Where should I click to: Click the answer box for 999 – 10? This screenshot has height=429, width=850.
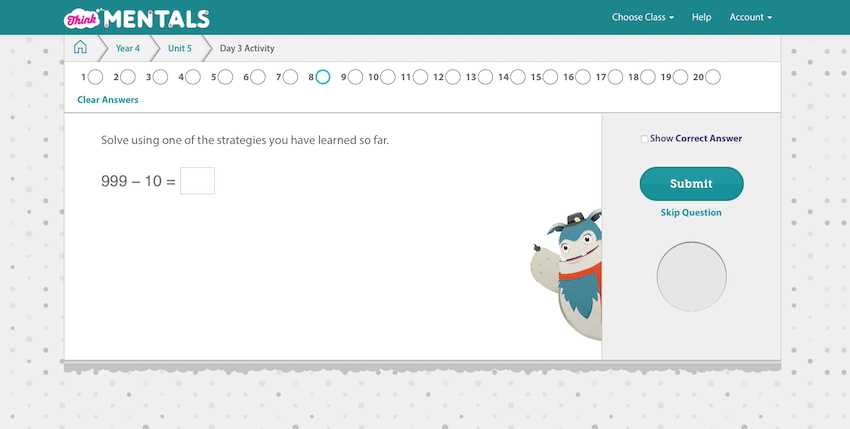click(197, 181)
